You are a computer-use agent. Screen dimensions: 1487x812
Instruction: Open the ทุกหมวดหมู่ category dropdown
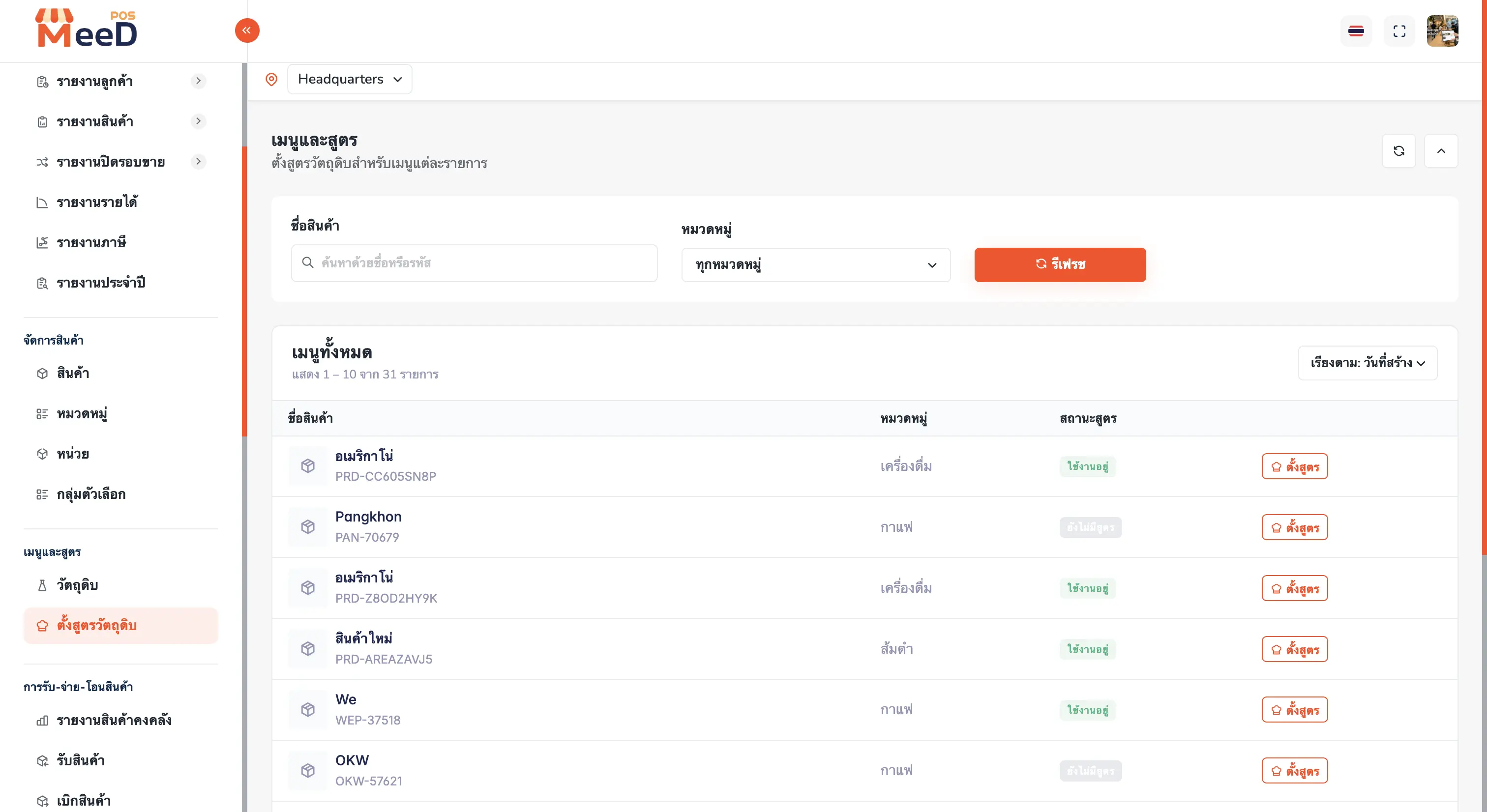click(x=816, y=265)
